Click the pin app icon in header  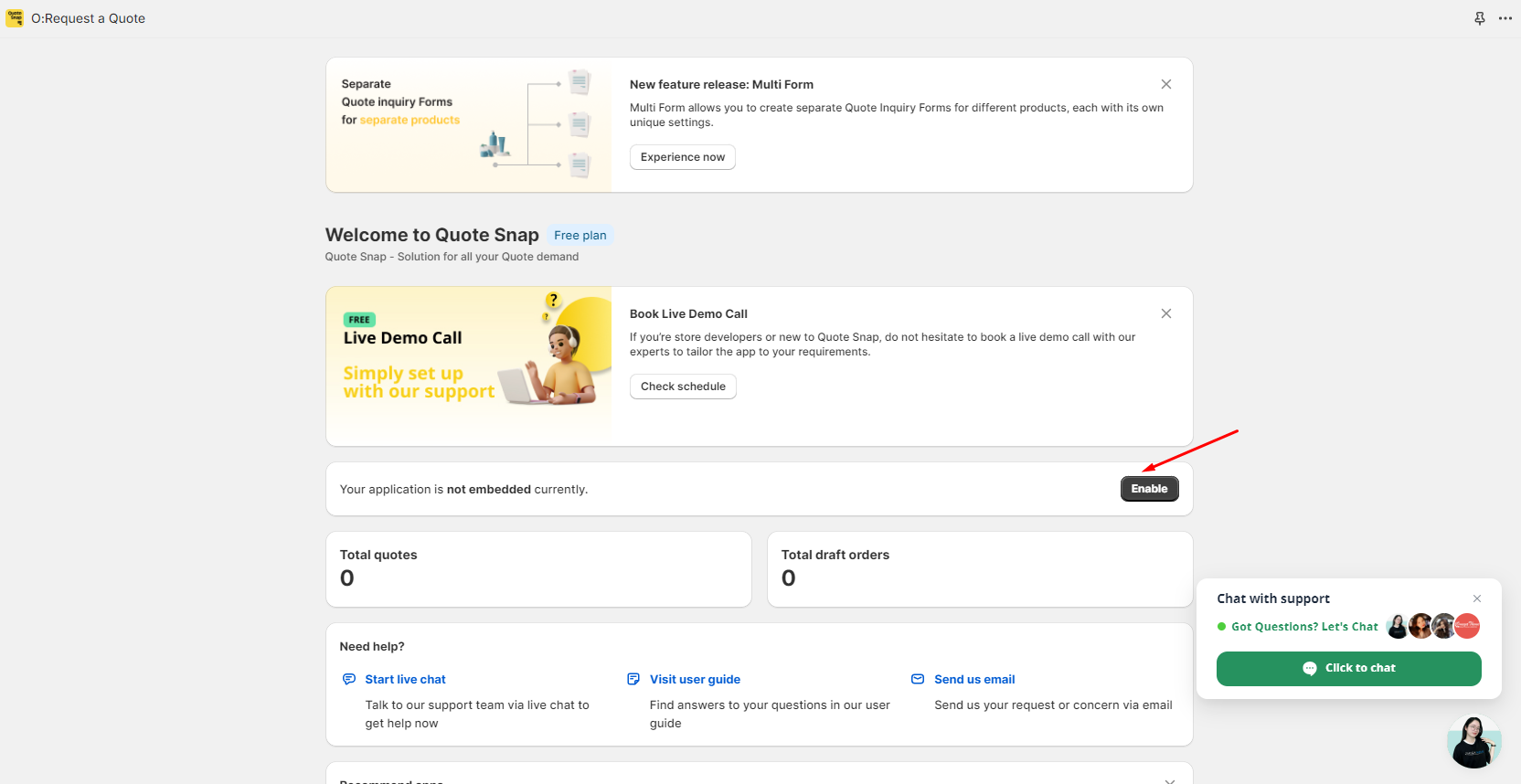1480,18
